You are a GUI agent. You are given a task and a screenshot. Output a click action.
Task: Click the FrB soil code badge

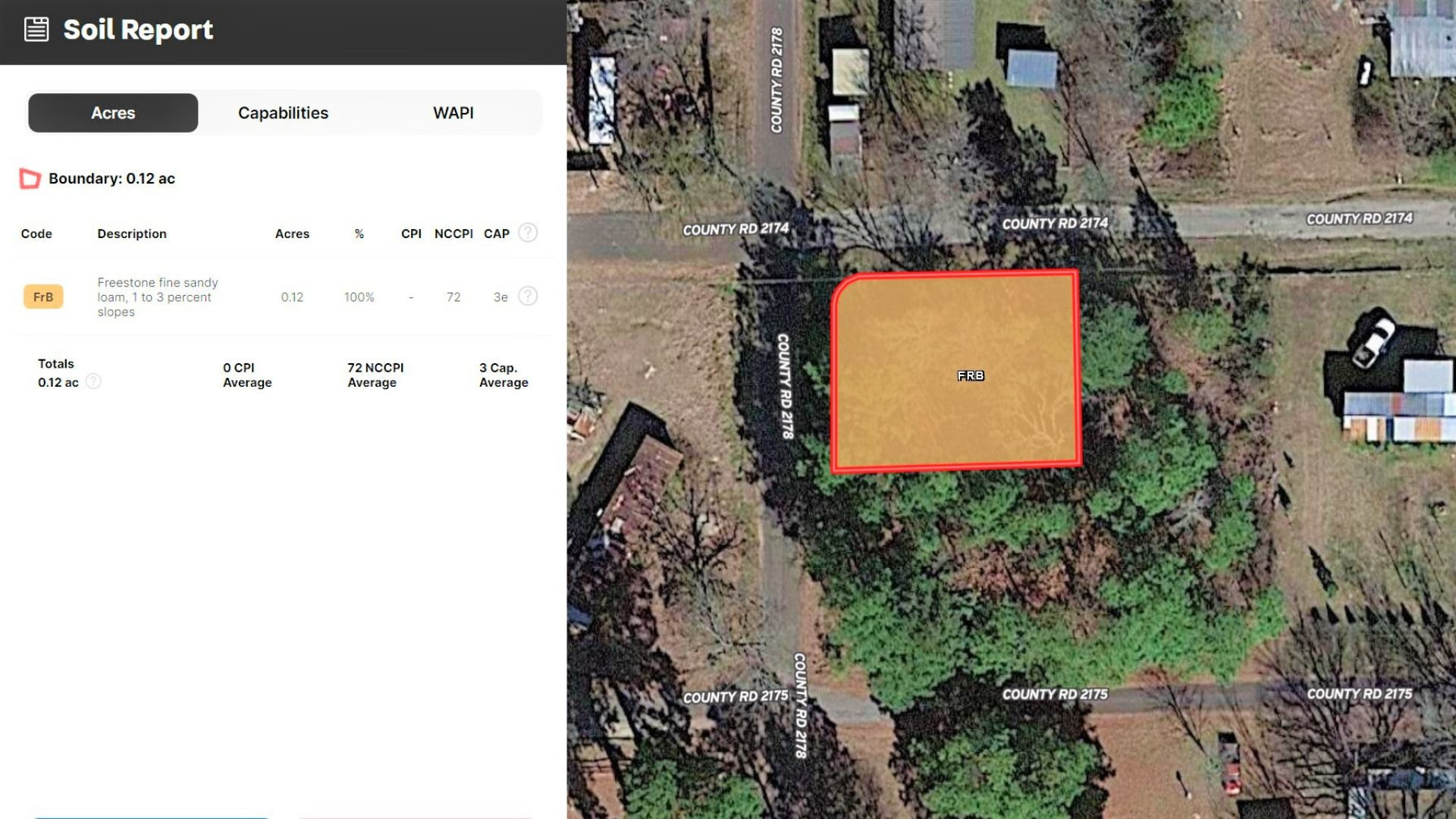[x=43, y=297]
